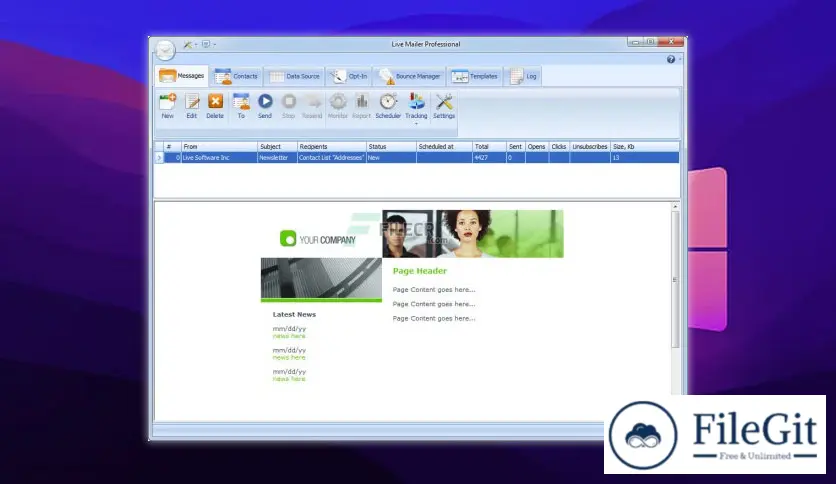Viewport: 836px width, 484px height.
Task: Open the Data Source tab
Action: 294,76
